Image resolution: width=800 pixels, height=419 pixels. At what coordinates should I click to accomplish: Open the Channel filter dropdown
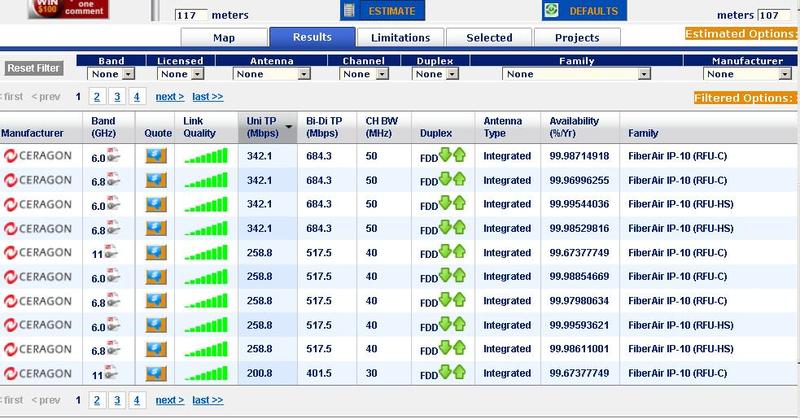tap(364, 74)
